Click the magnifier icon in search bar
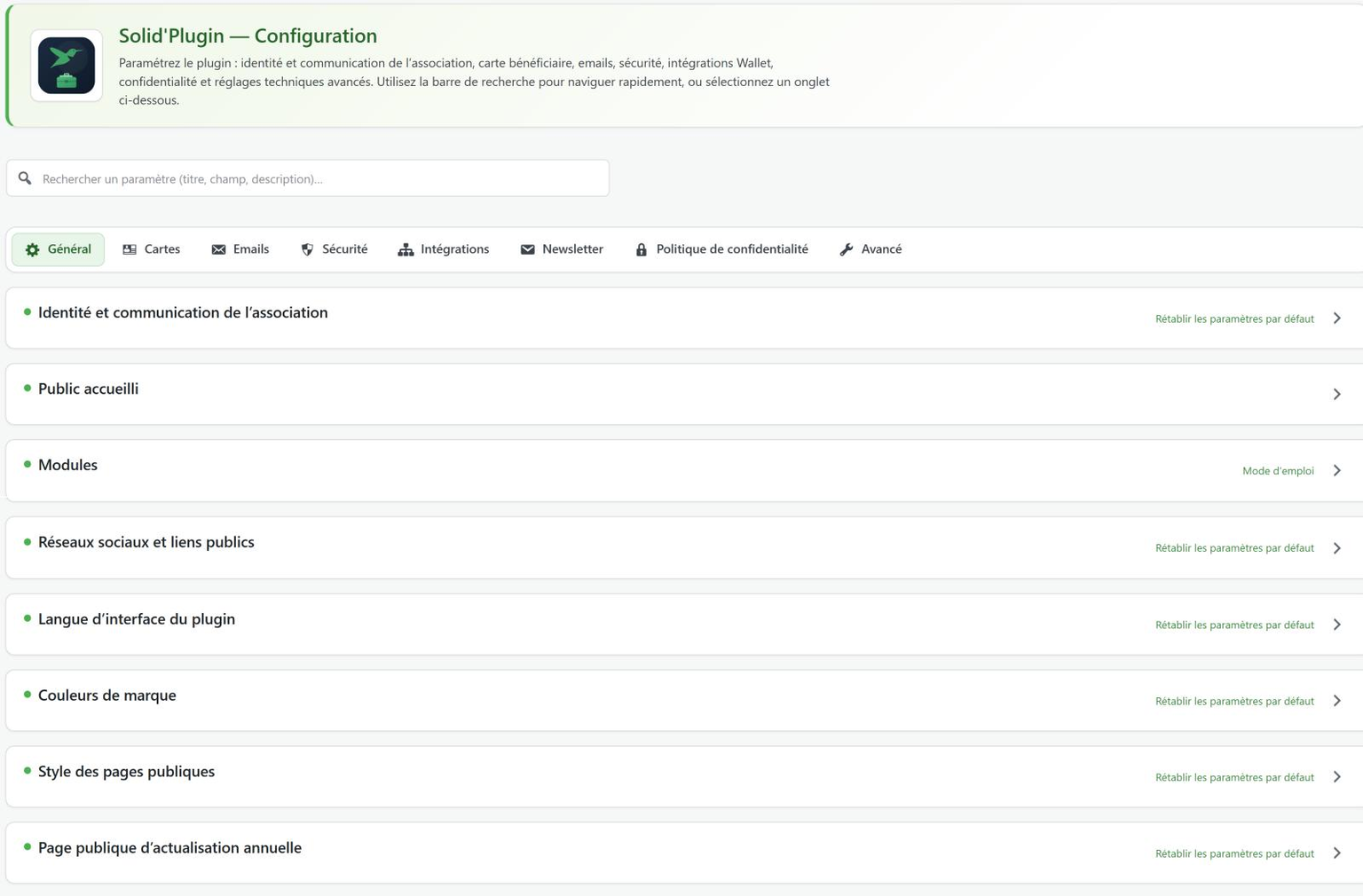The width and height of the screenshot is (1363, 896). (25, 178)
